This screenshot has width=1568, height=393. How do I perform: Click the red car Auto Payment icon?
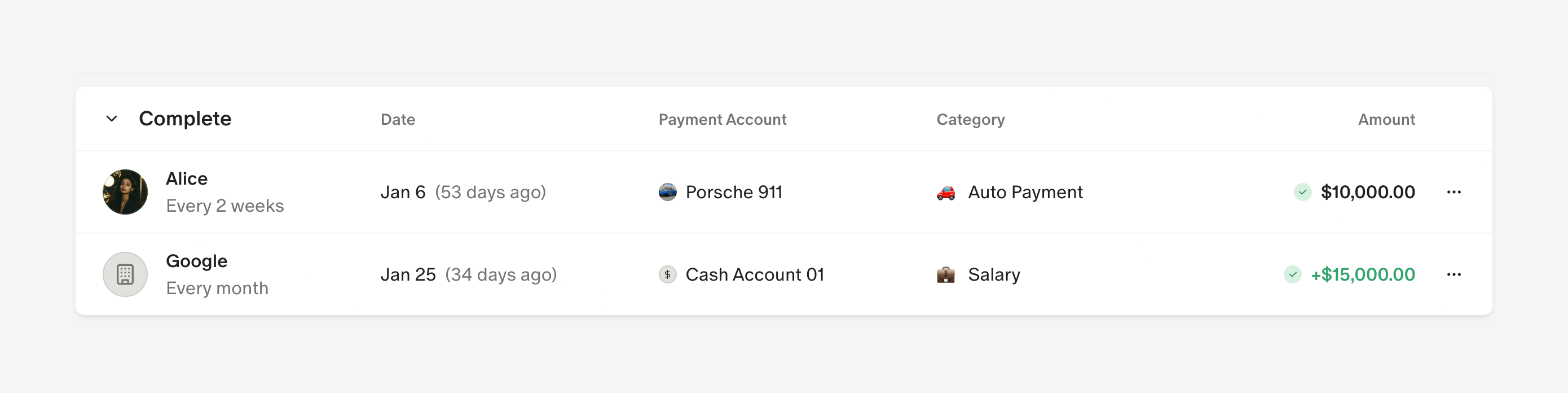(x=946, y=193)
